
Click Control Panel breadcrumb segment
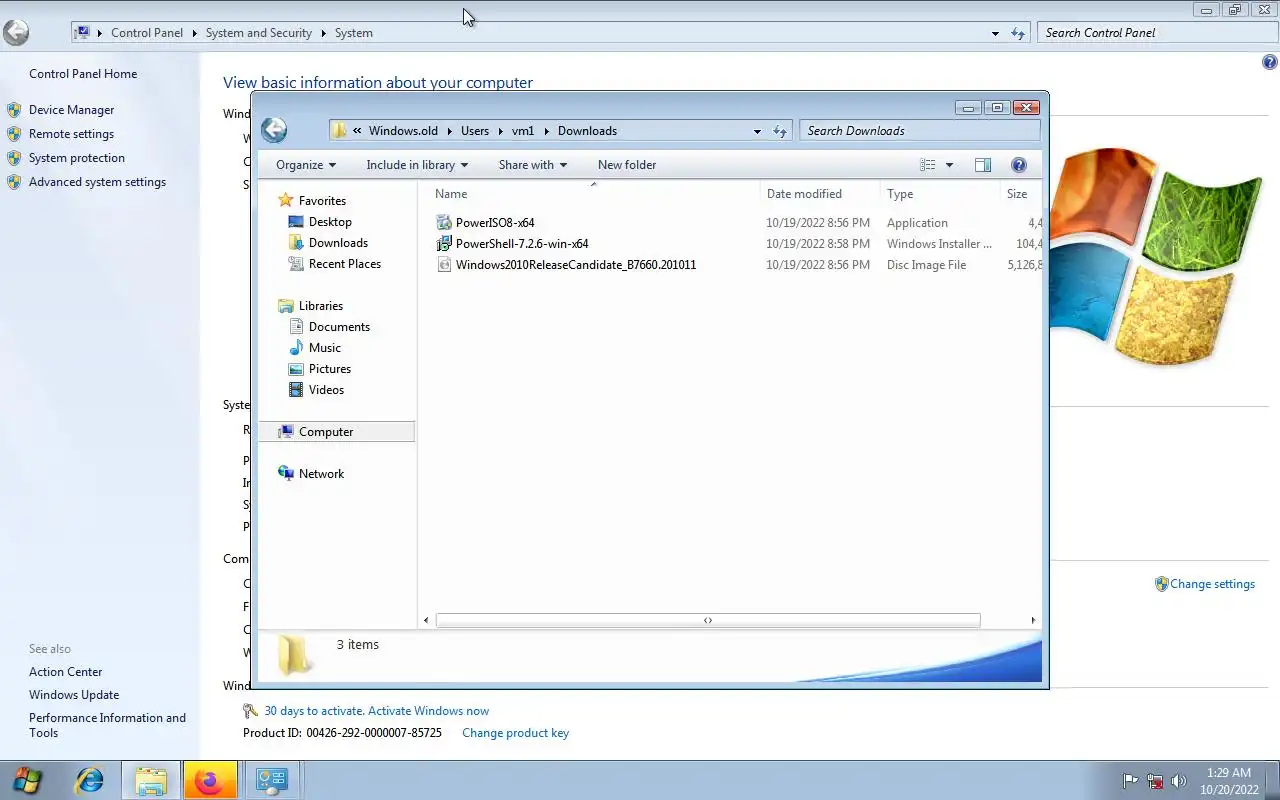click(147, 33)
